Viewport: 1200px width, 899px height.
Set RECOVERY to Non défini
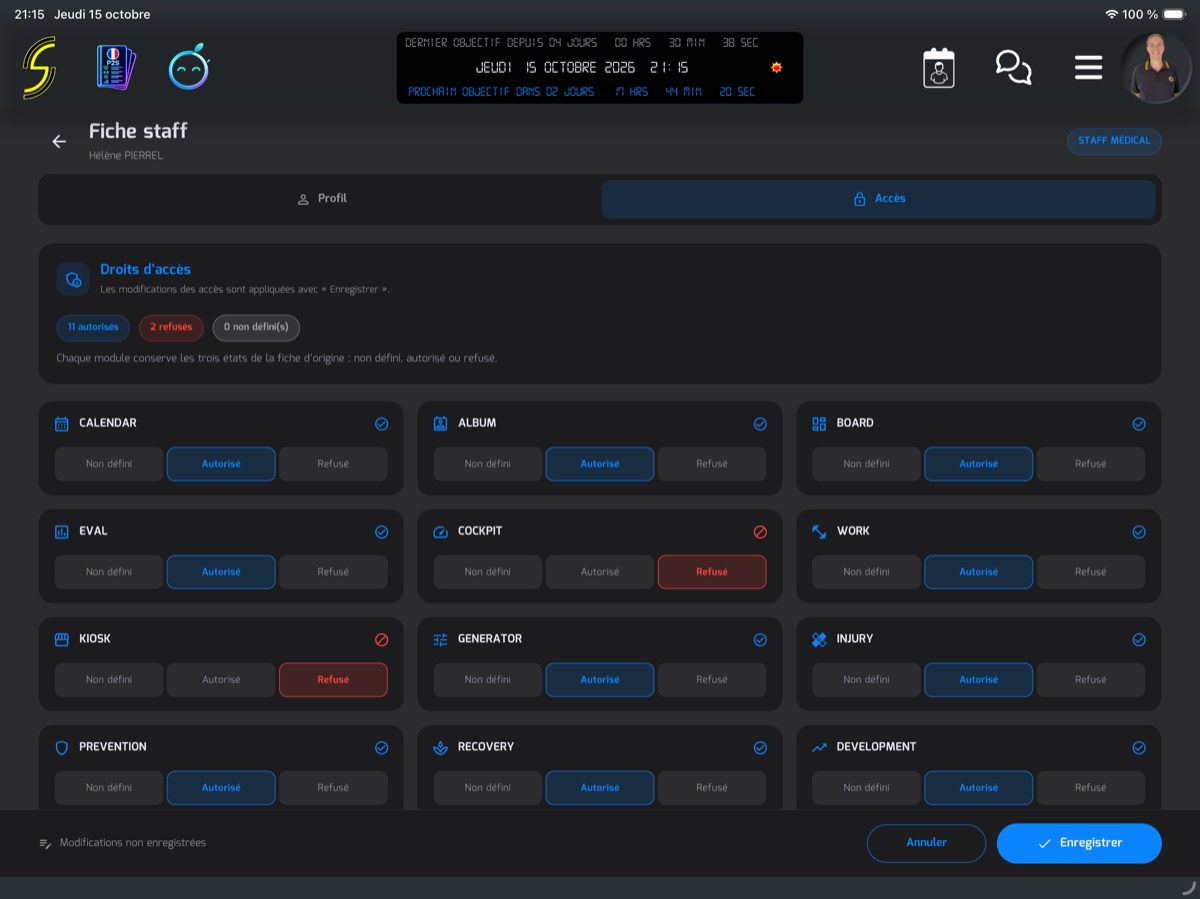[x=488, y=788]
